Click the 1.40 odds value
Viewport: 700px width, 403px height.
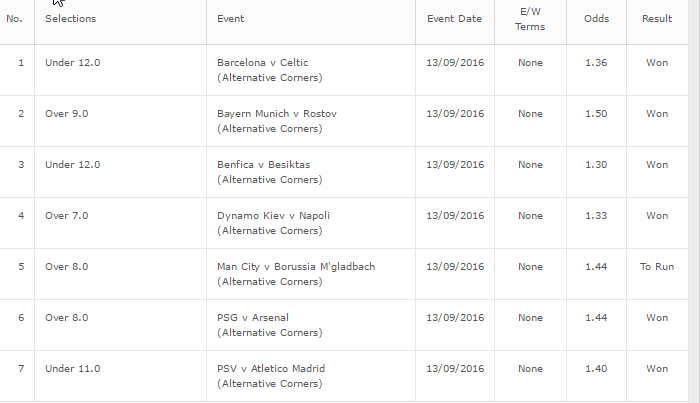pos(596,369)
